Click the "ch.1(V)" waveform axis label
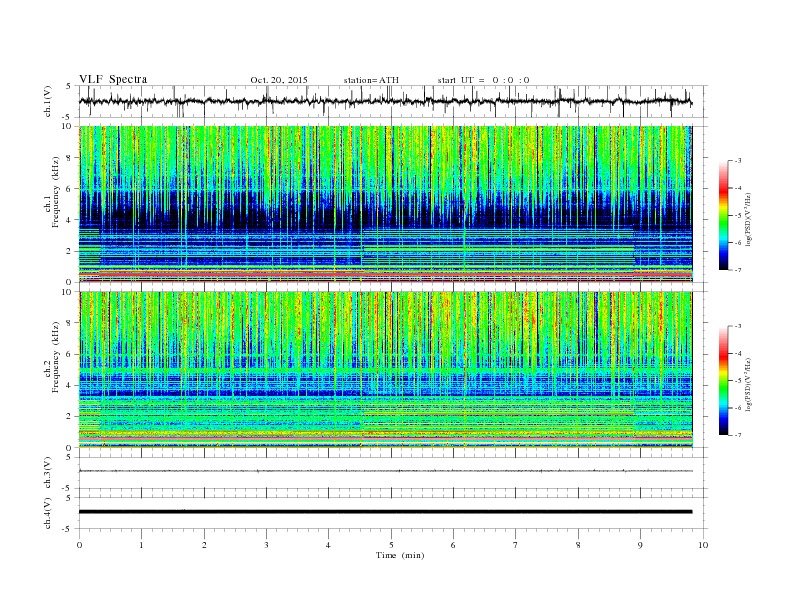Viewport: 792px width, 612px height. tap(47, 101)
